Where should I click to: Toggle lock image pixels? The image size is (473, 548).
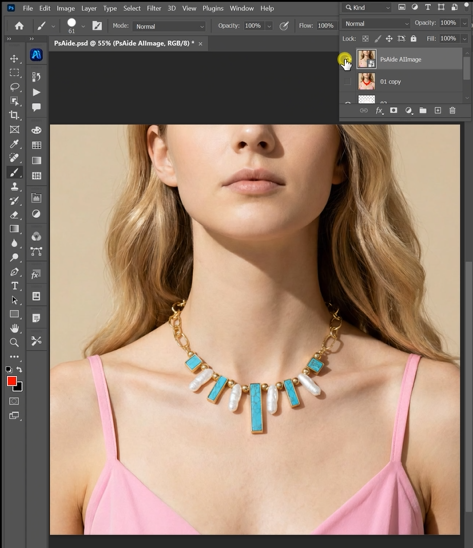pyautogui.click(x=378, y=38)
